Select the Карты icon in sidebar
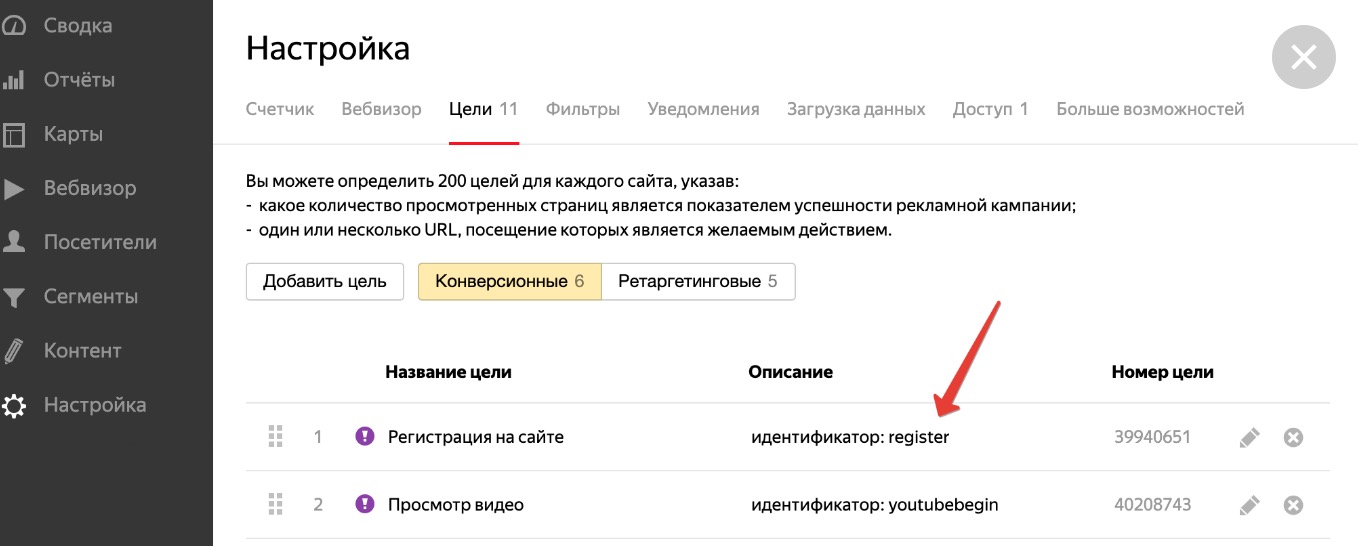Viewport: 1358px width, 546px height. [x=12, y=134]
